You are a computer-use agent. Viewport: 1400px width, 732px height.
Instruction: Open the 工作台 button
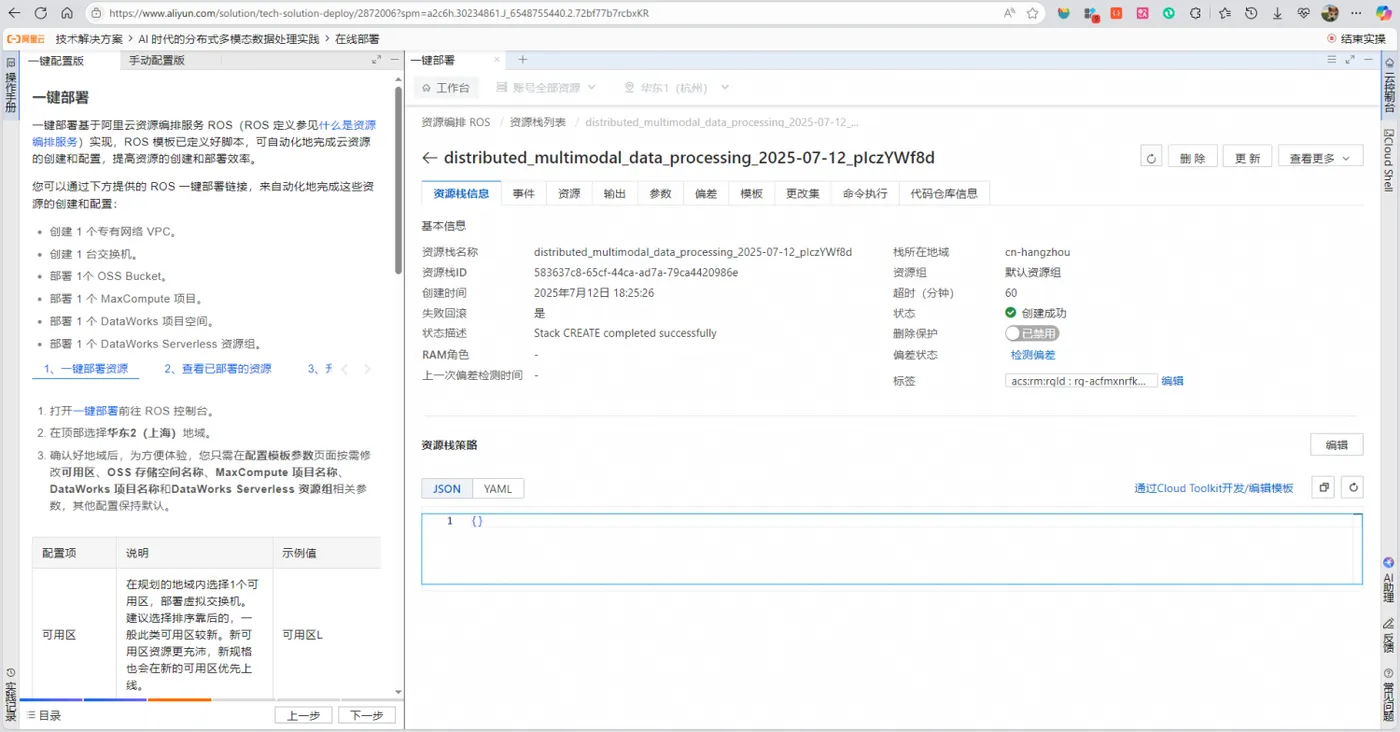click(x=446, y=88)
